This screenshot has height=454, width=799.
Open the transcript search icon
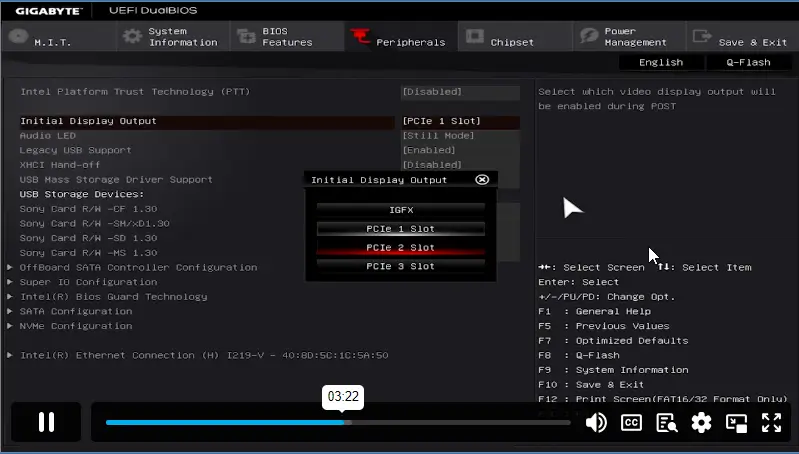click(666, 422)
